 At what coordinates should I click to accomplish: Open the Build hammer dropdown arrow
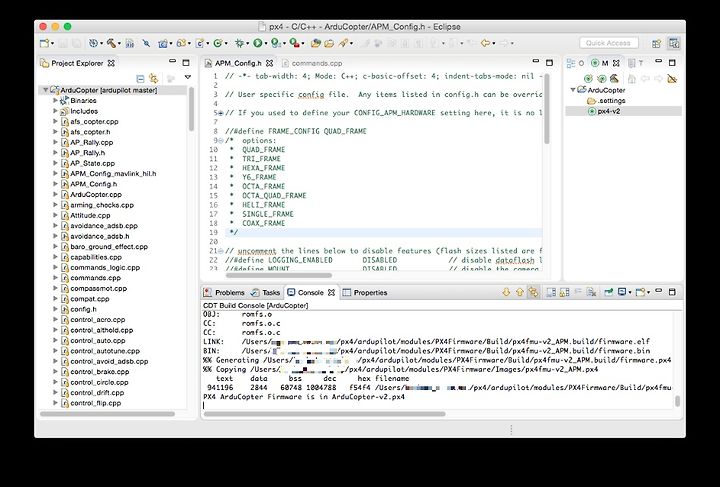click(119, 44)
